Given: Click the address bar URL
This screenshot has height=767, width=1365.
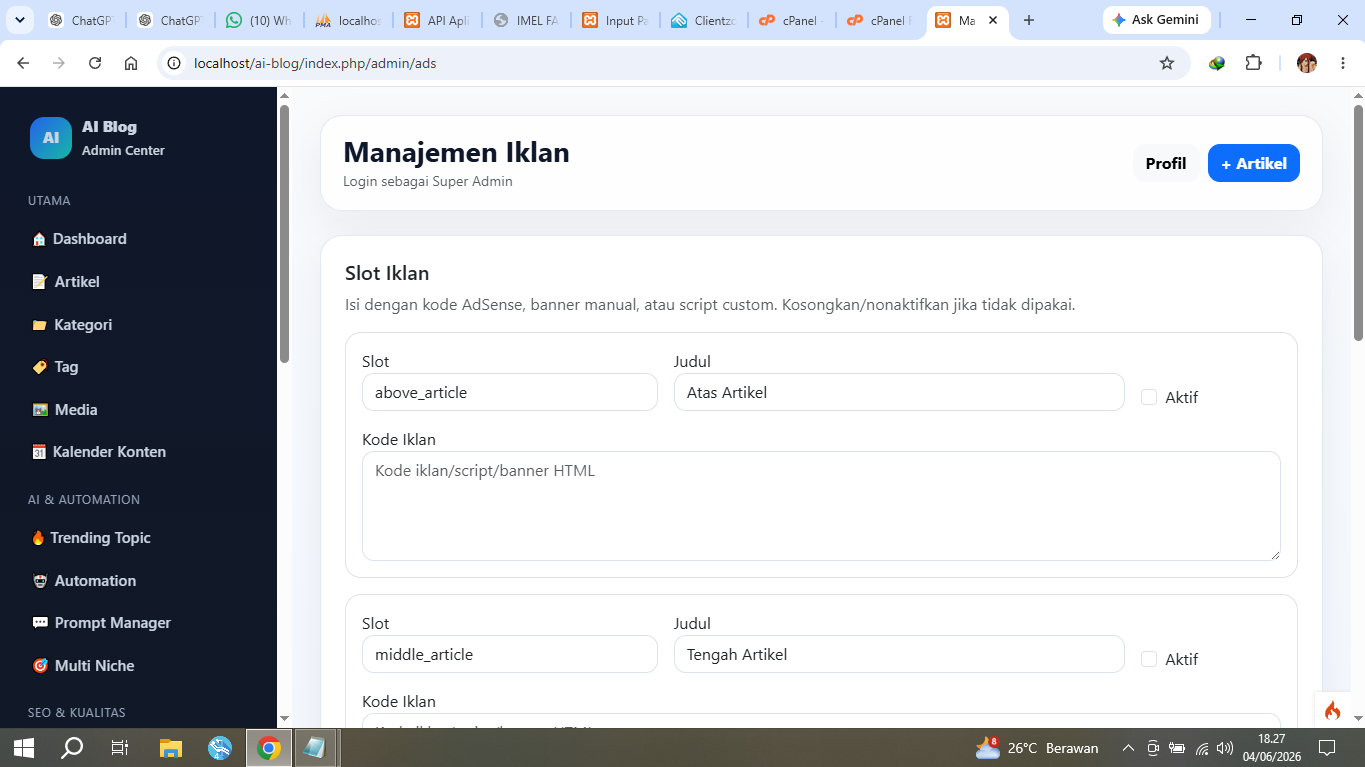Looking at the screenshot, I should point(315,63).
